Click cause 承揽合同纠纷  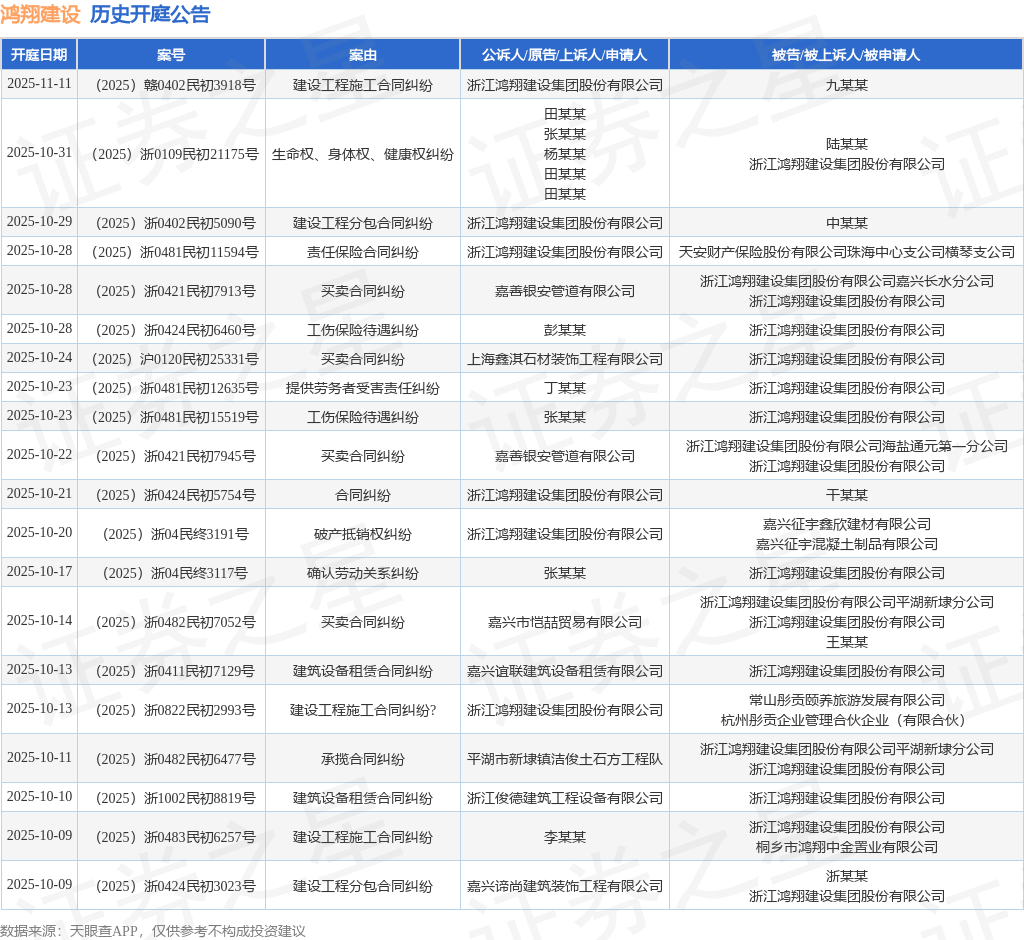pyautogui.click(x=362, y=759)
